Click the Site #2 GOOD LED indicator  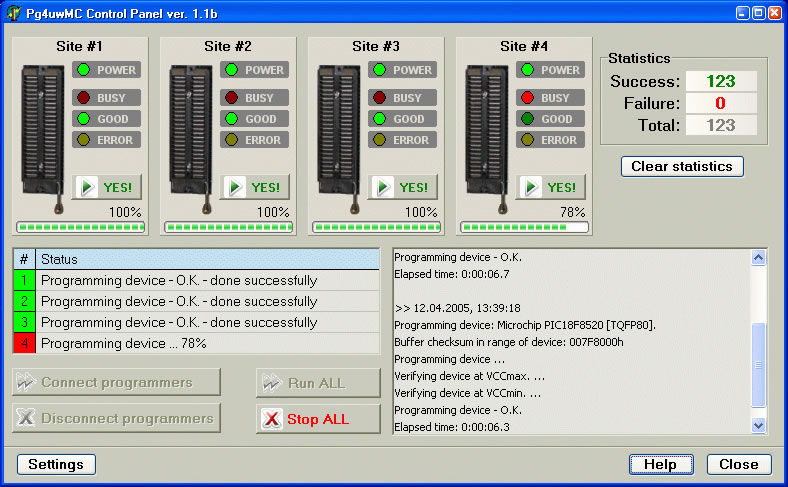tap(231, 119)
